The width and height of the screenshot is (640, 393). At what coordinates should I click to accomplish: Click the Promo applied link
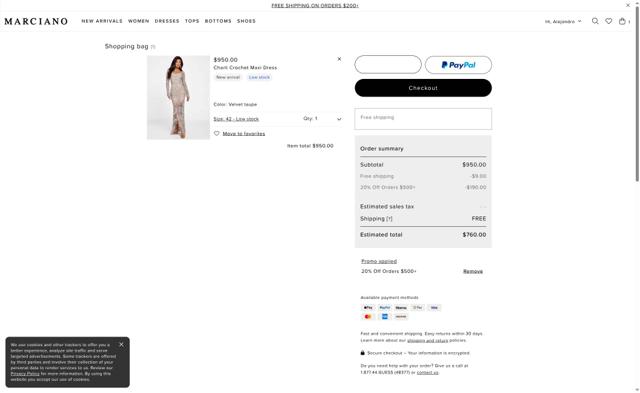pyautogui.click(x=379, y=261)
